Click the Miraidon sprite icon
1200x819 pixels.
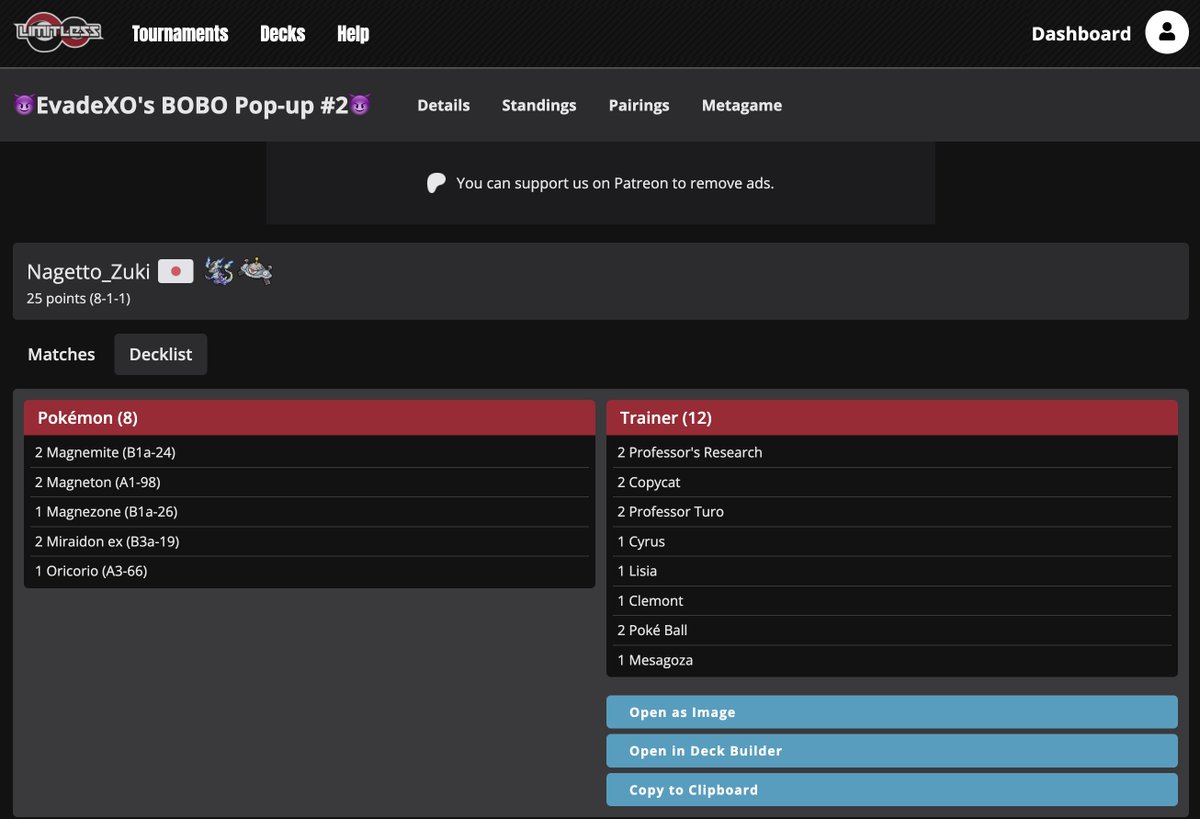pos(219,270)
